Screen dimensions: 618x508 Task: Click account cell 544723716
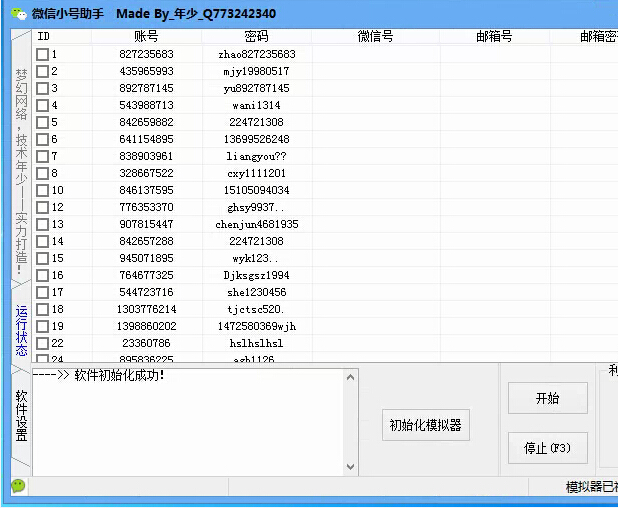coord(147,292)
